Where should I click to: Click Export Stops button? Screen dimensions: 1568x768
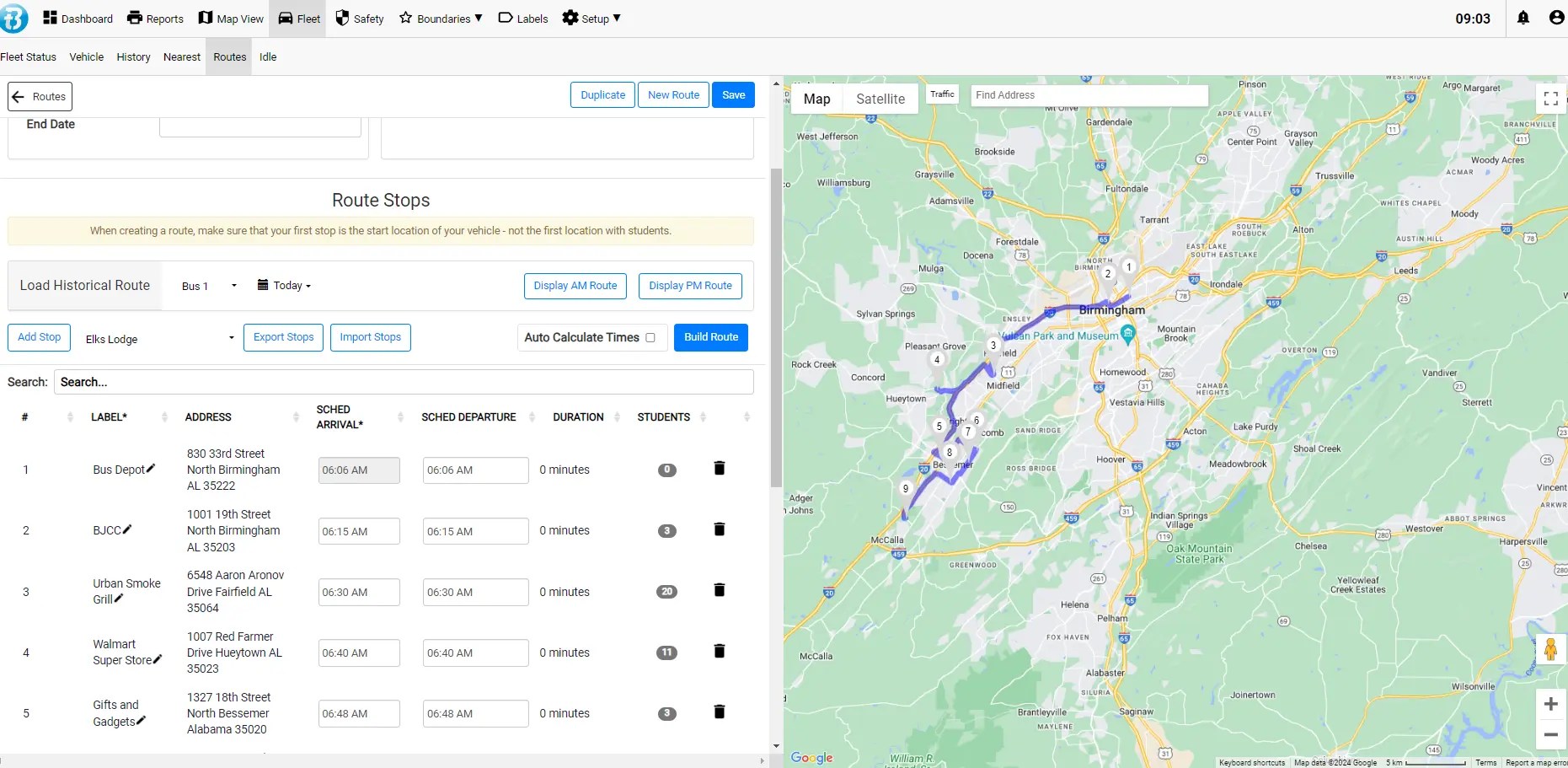pos(283,337)
